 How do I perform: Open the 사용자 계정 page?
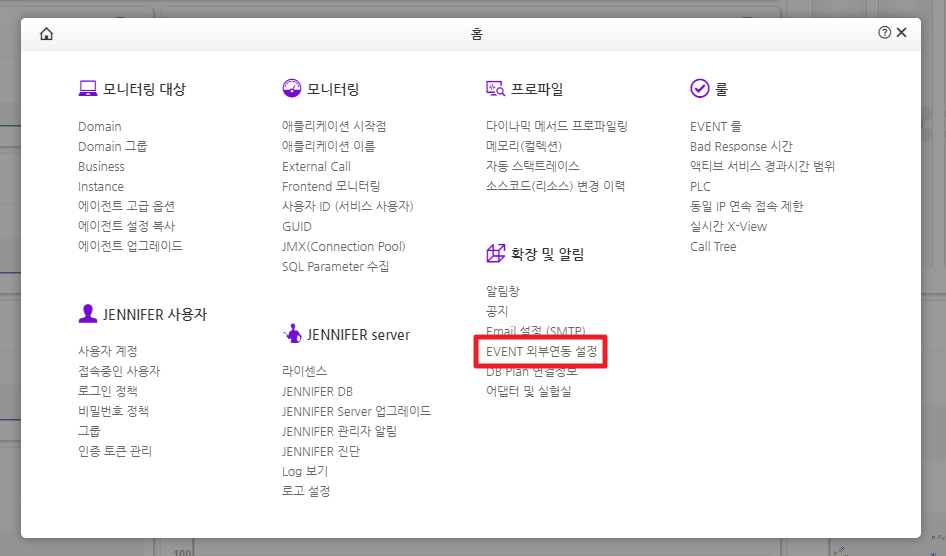pos(108,351)
